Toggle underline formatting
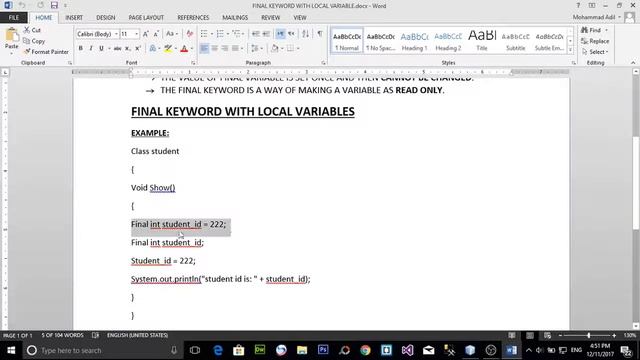The width and height of the screenshot is (640, 360). point(101,48)
